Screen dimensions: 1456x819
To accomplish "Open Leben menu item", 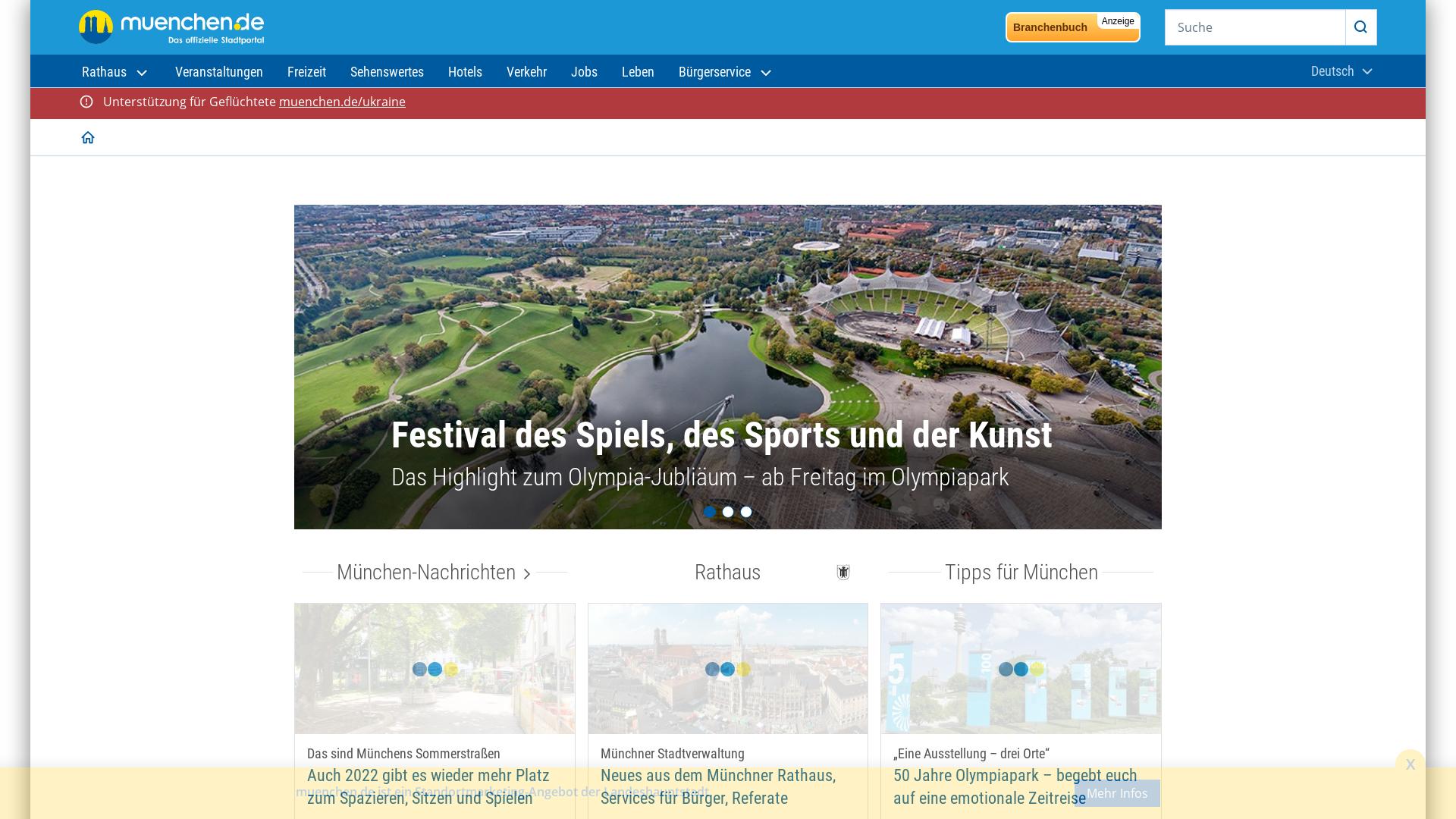I will [638, 72].
